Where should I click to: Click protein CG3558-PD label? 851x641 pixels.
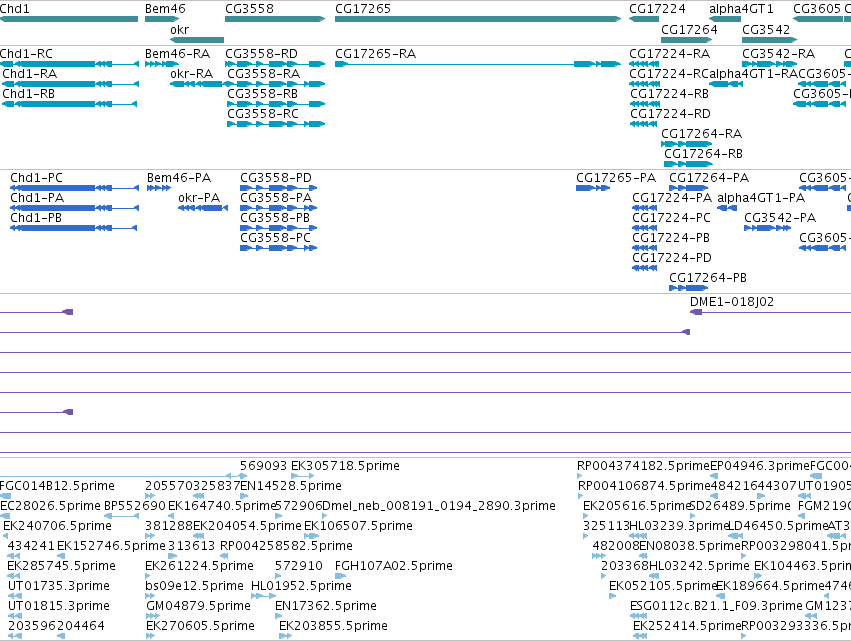click(x=276, y=178)
